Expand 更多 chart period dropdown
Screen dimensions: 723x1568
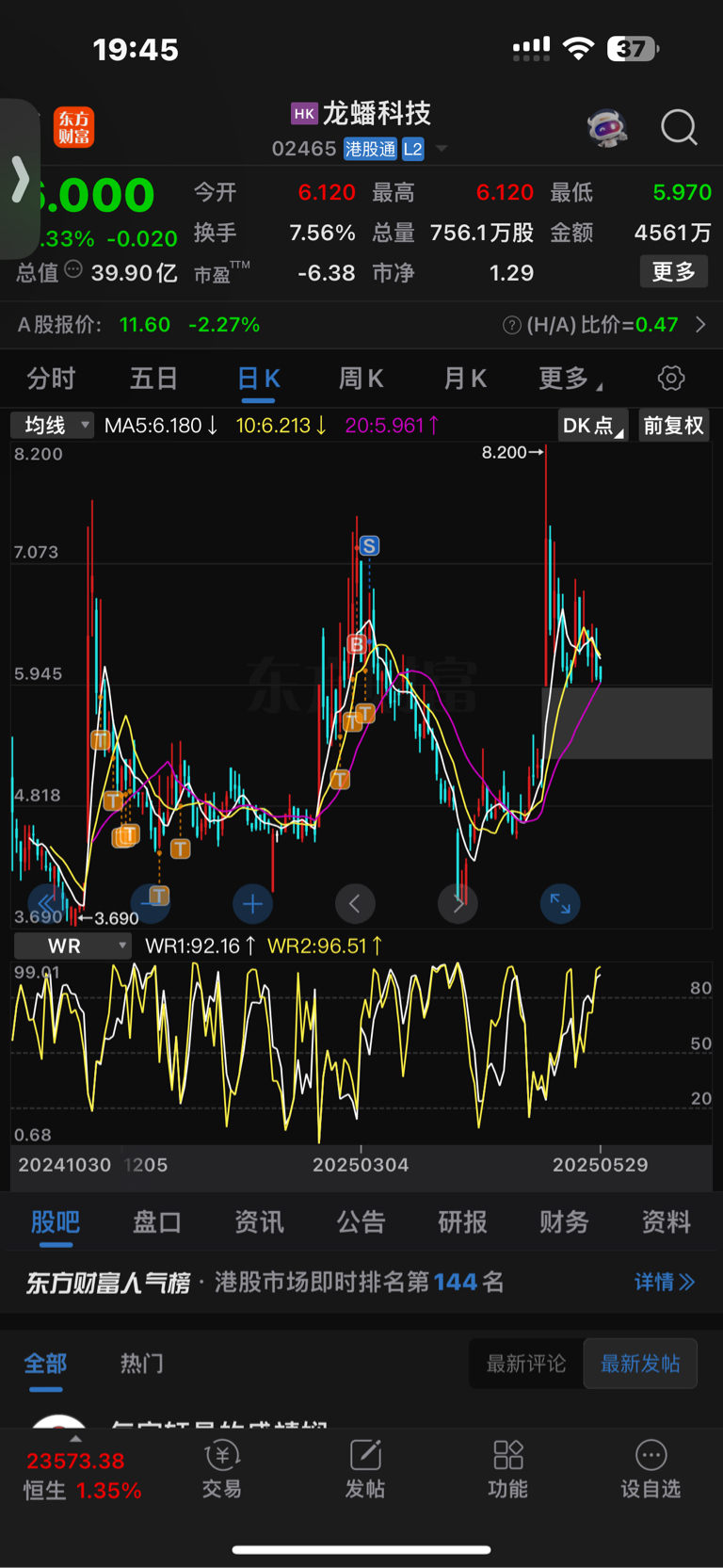[x=570, y=379]
